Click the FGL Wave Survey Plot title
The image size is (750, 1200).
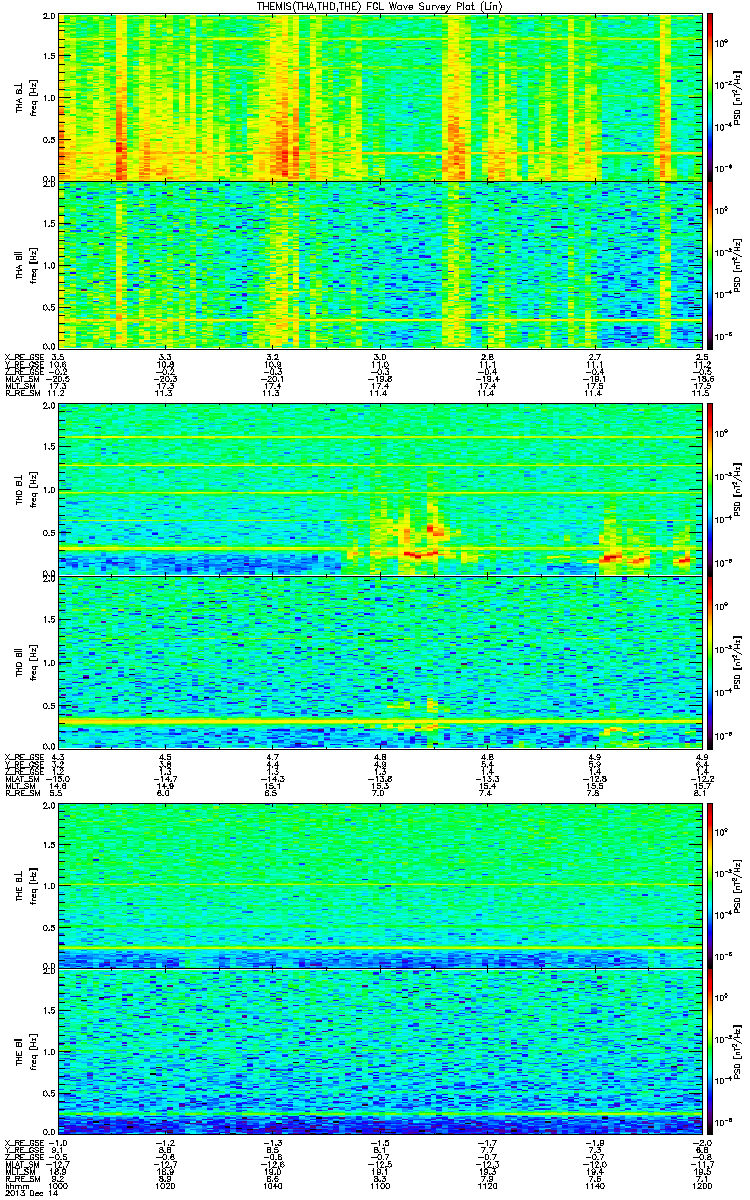pyautogui.click(x=374, y=6)
